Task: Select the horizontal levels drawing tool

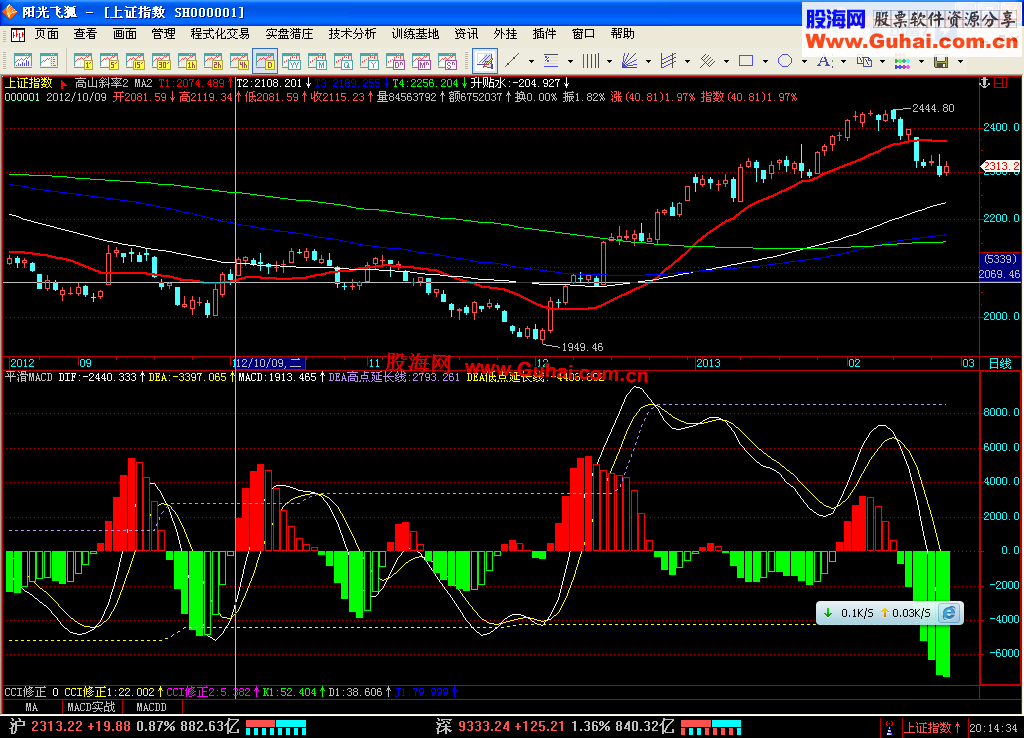Action: pyautogui.click(x=551, y=61)
